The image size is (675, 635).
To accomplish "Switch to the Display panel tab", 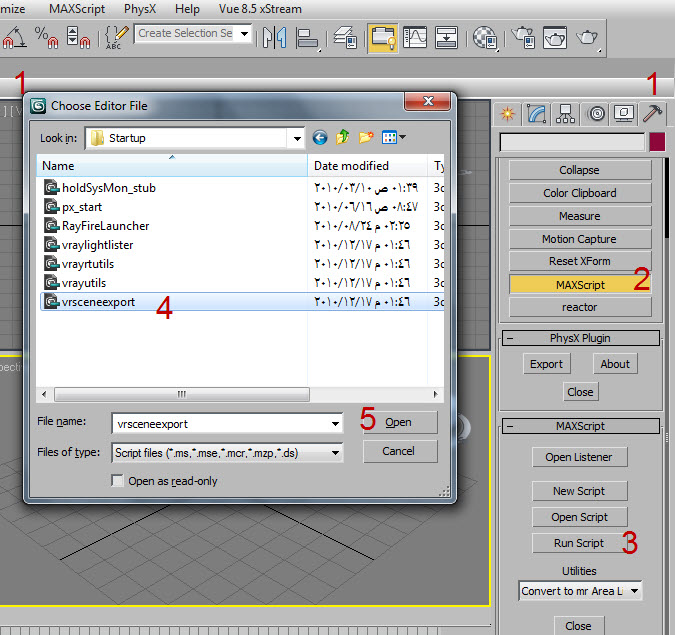I will coord(624,114).
